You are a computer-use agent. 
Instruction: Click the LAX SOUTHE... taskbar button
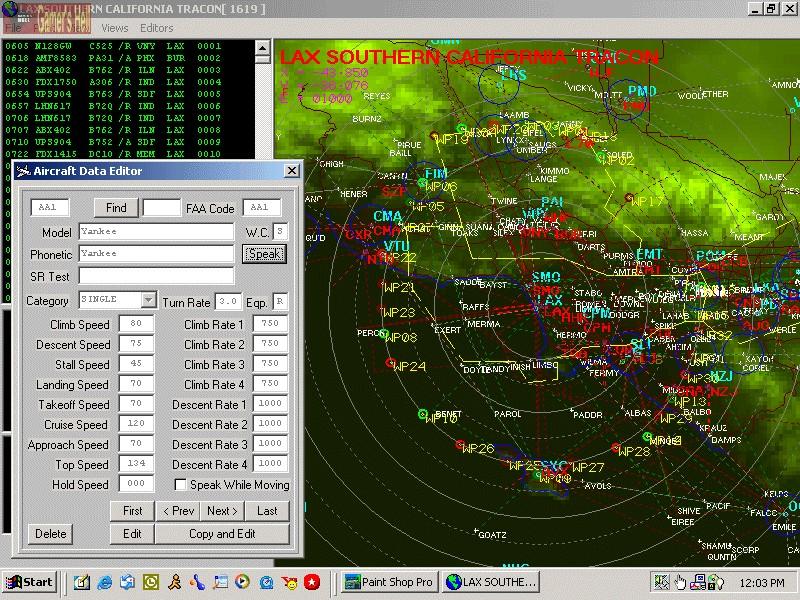(x=492, y=582)
